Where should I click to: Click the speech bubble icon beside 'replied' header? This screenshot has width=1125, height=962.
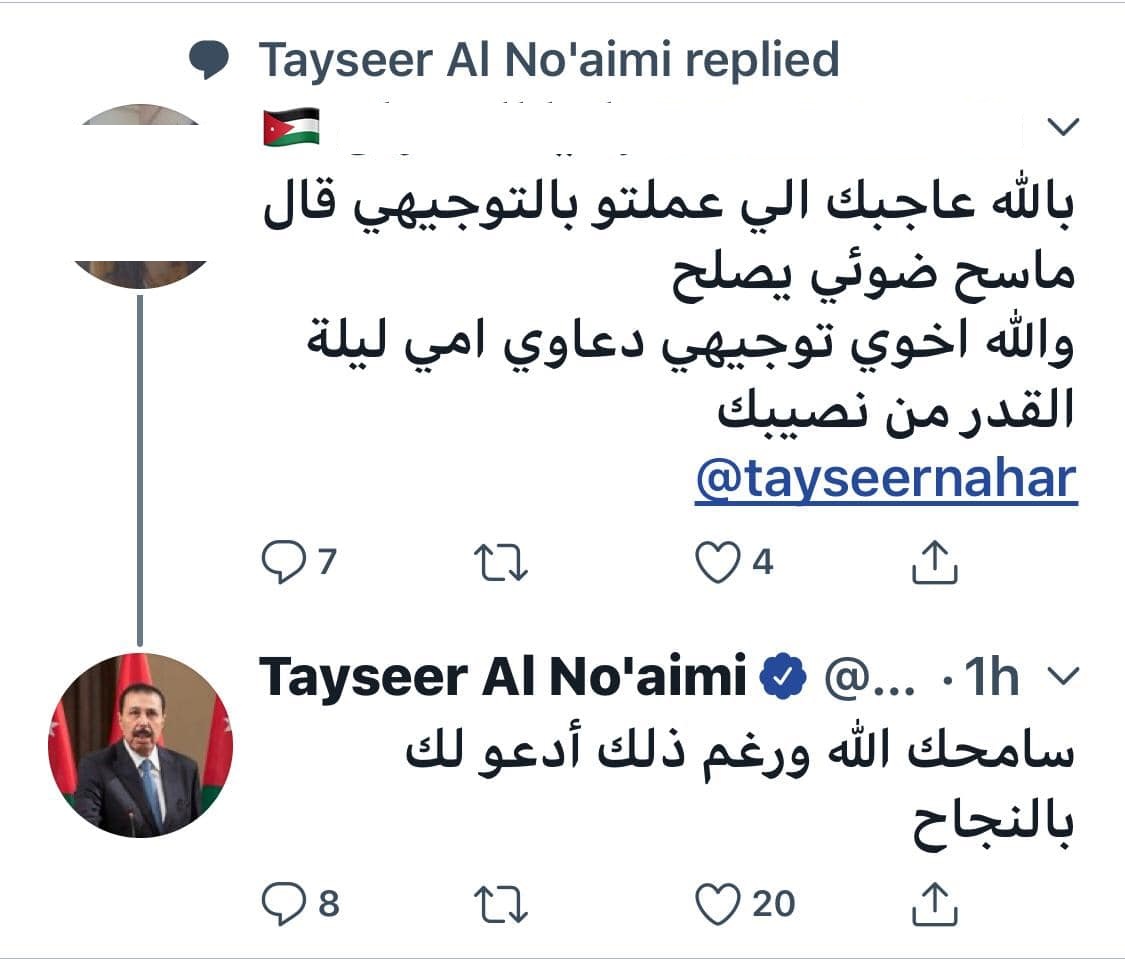[x=210, y=61]
